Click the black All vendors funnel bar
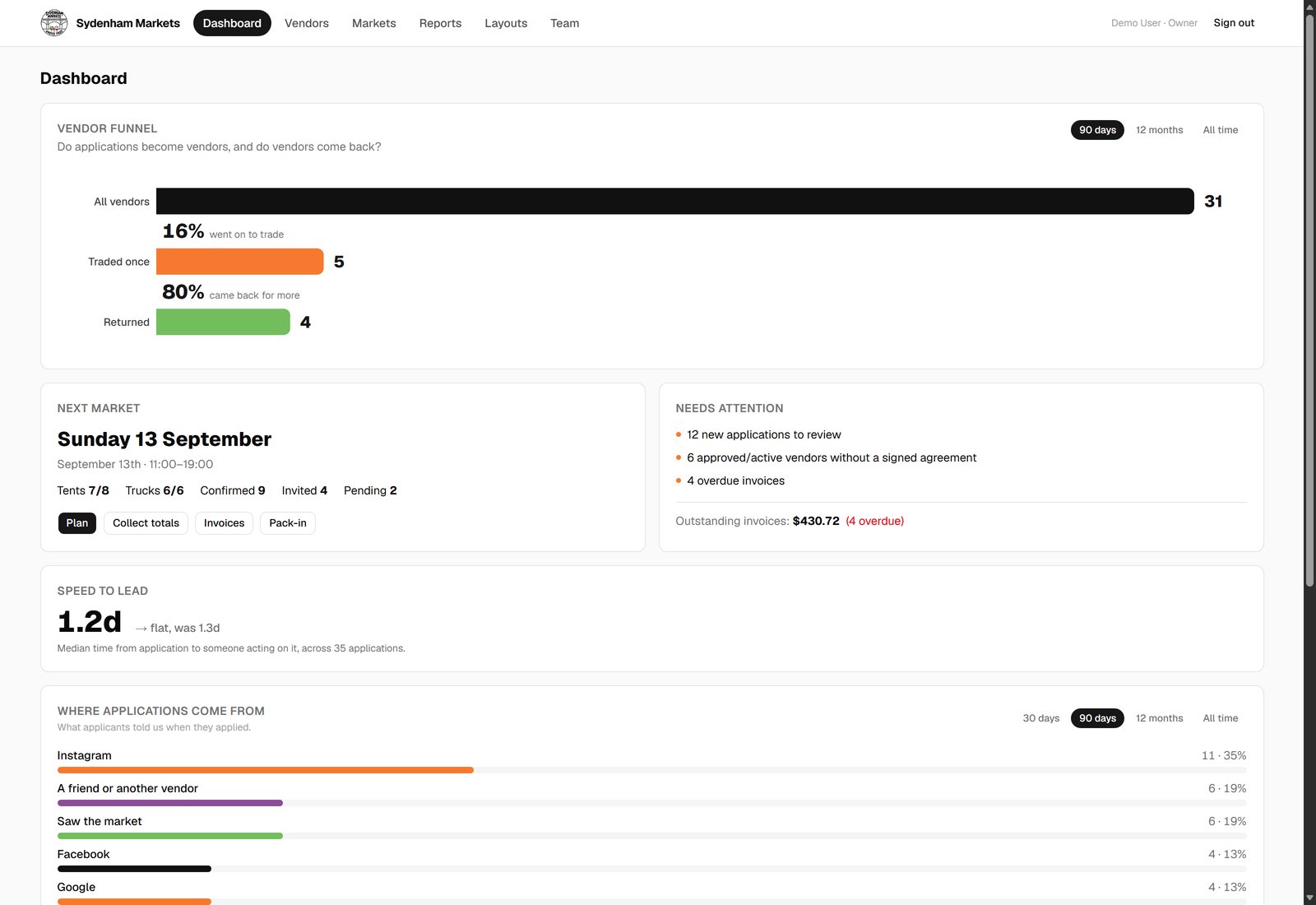The width and height of the screenshot is (1316, 905). [x=675, y=202]
